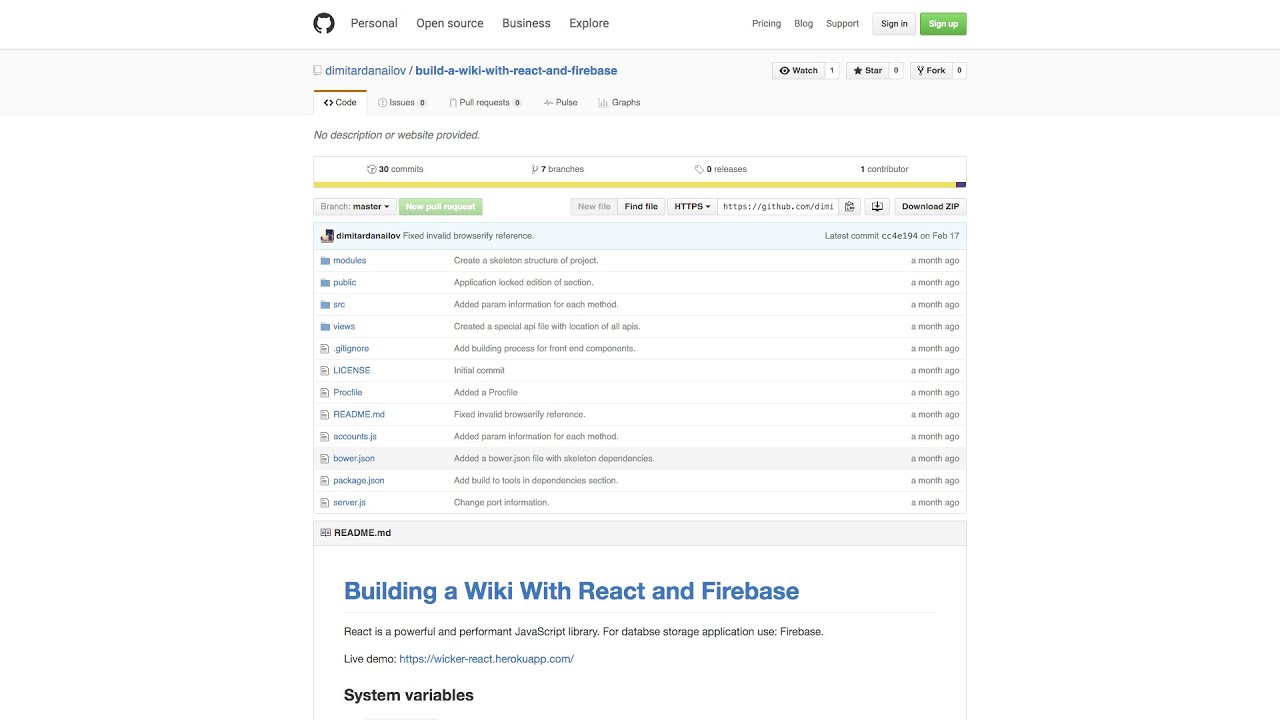Open the Pricing link
1280x720 pixels.
coord(766,24)
